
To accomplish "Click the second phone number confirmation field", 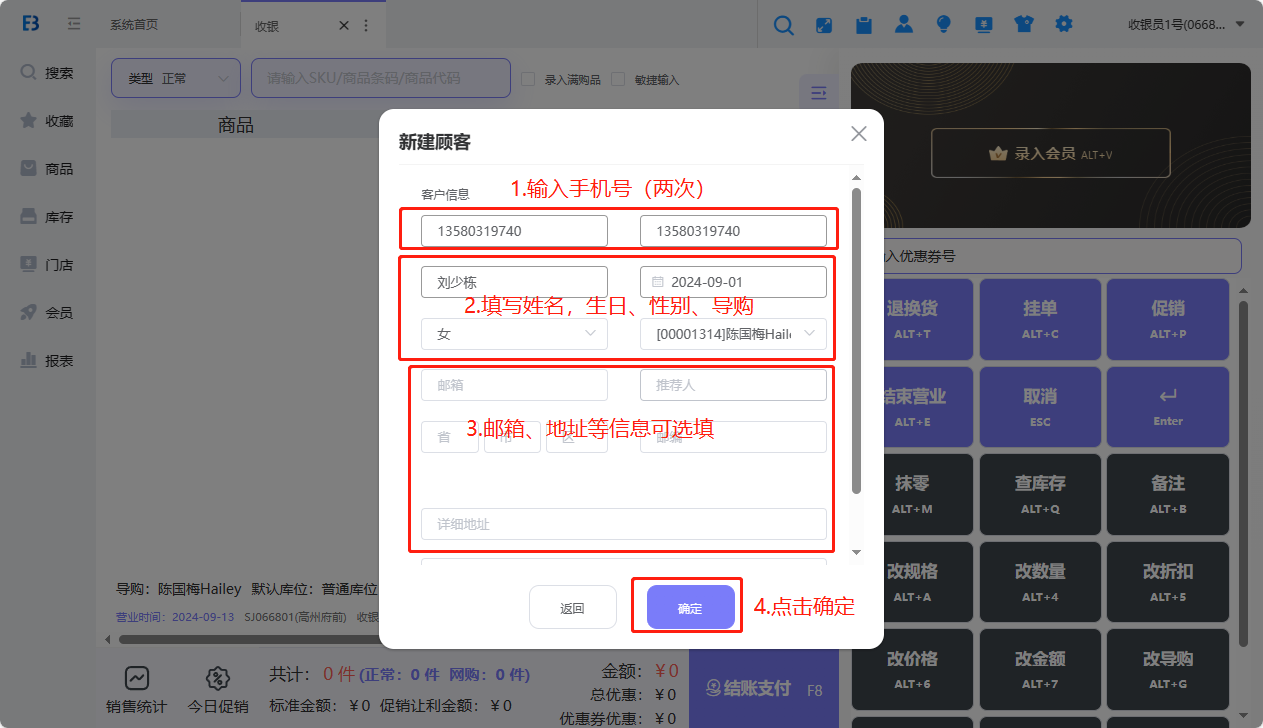I will [733, 231].
